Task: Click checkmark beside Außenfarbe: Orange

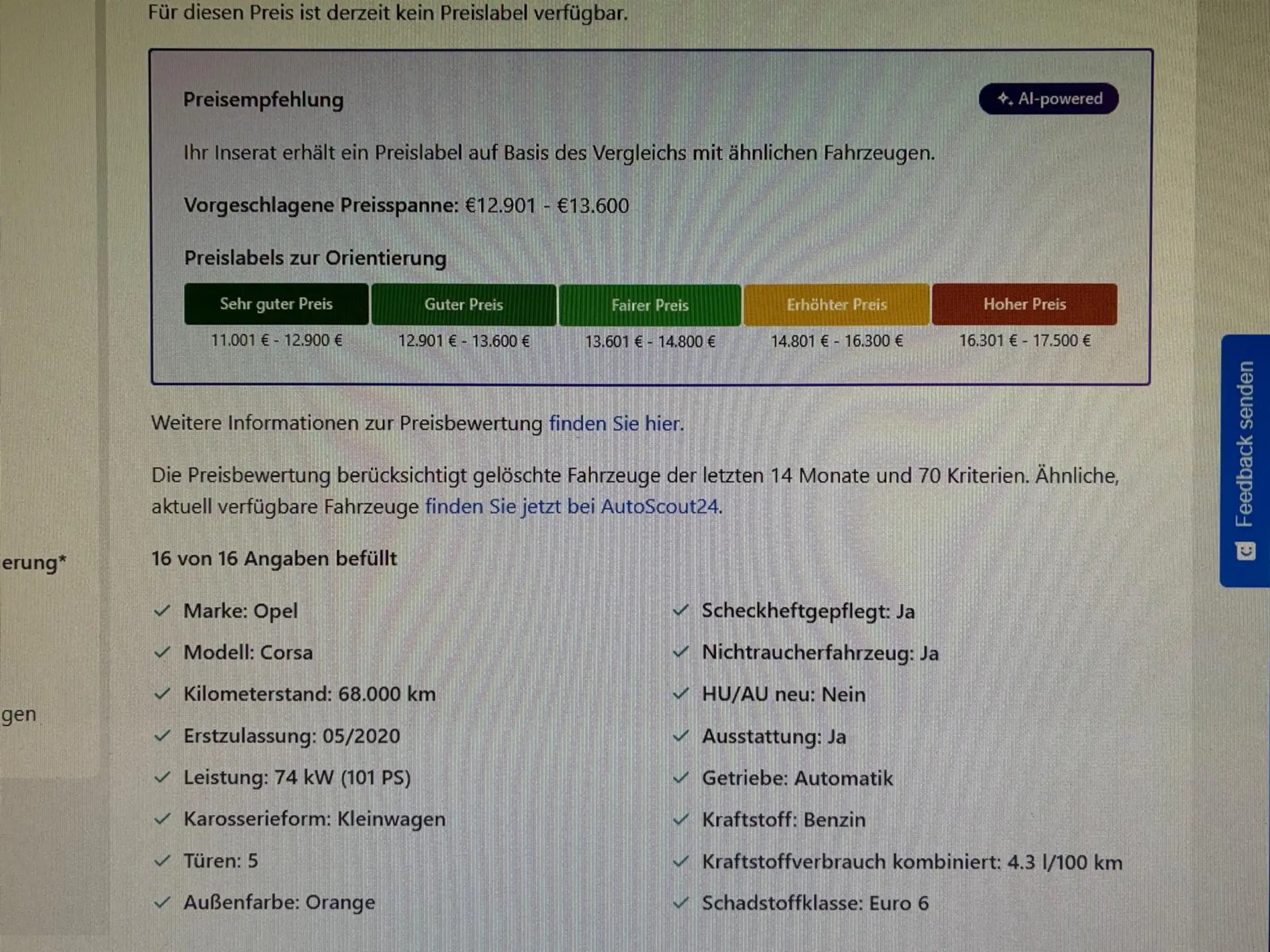Action: click(163, 902)
